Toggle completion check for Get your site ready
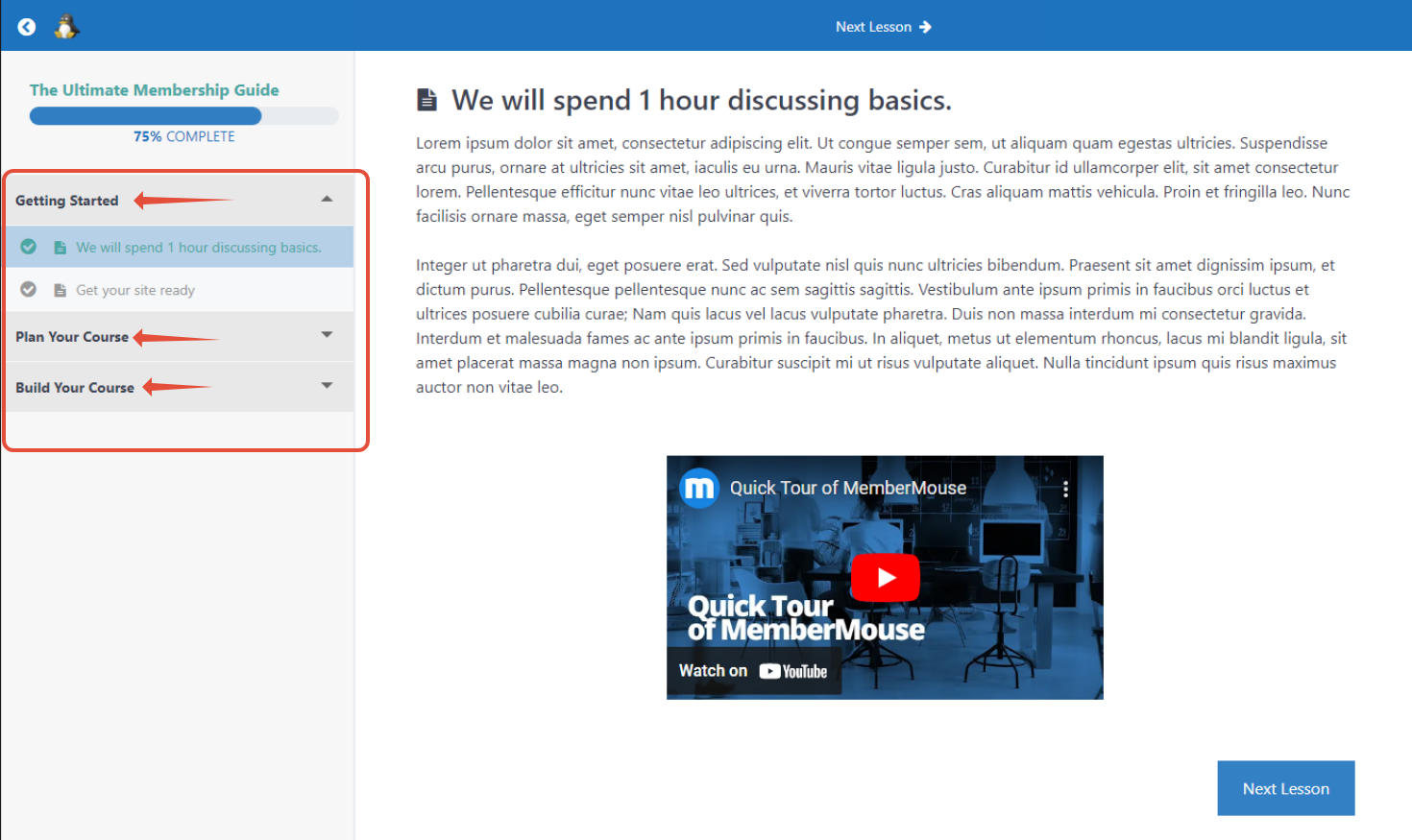 (x=29, y=289)
